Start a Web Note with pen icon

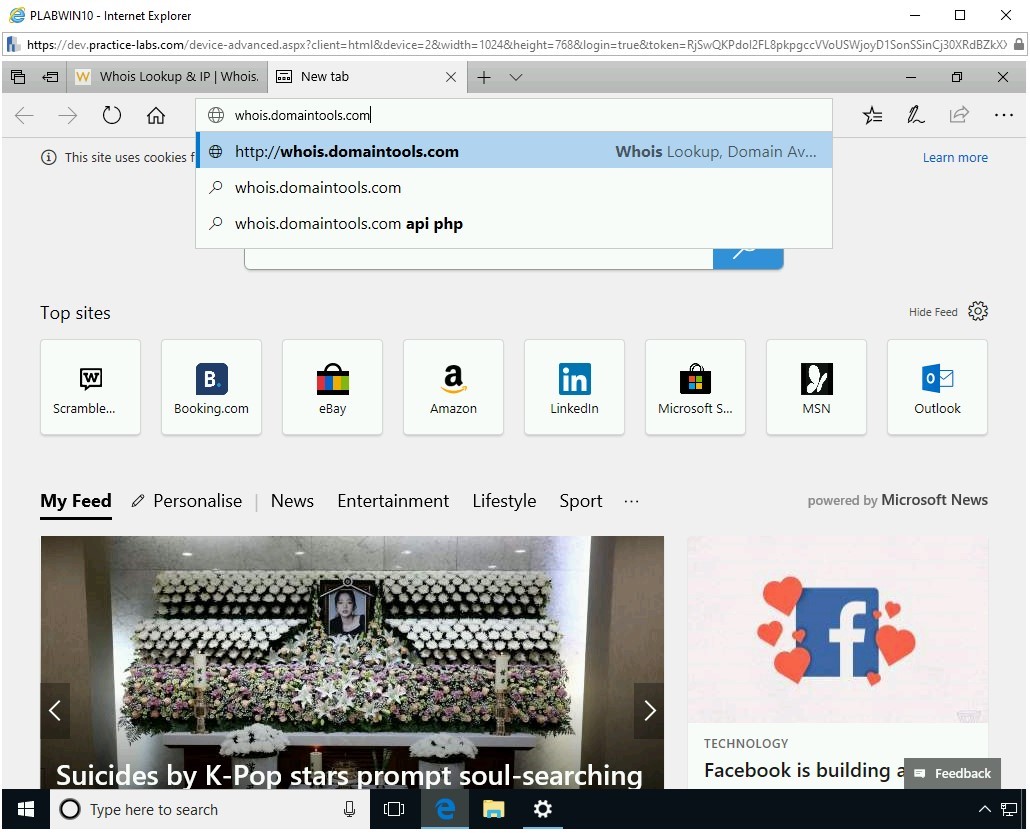point(915,116)
